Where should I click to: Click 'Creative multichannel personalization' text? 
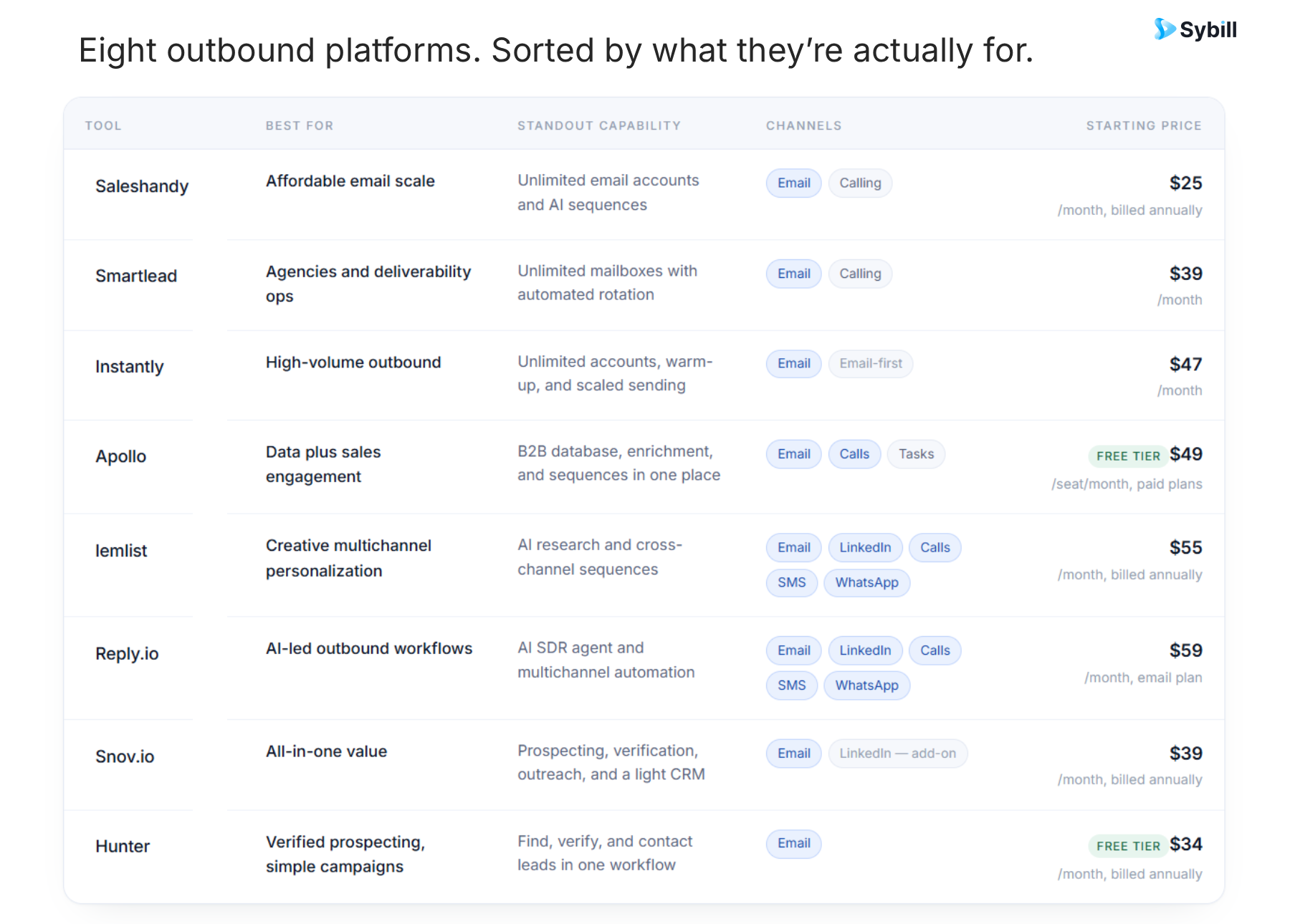click(348, 558)
